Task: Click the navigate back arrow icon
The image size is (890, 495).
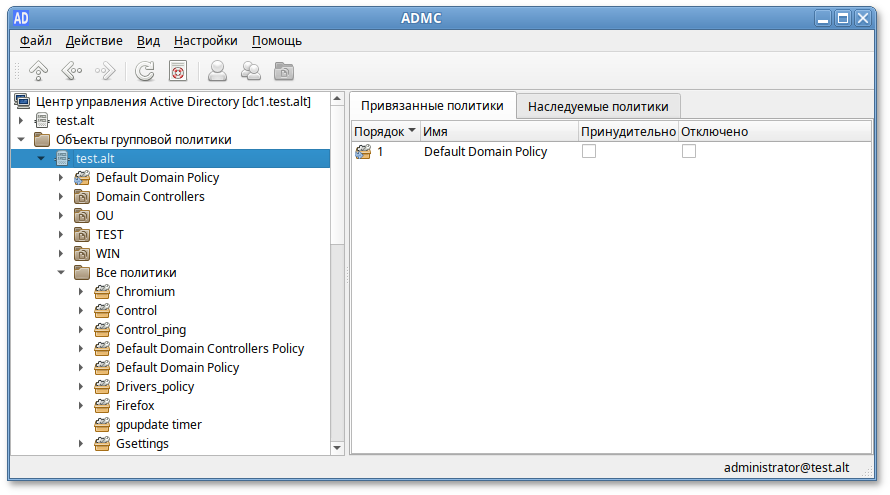Action: point(71,71)
